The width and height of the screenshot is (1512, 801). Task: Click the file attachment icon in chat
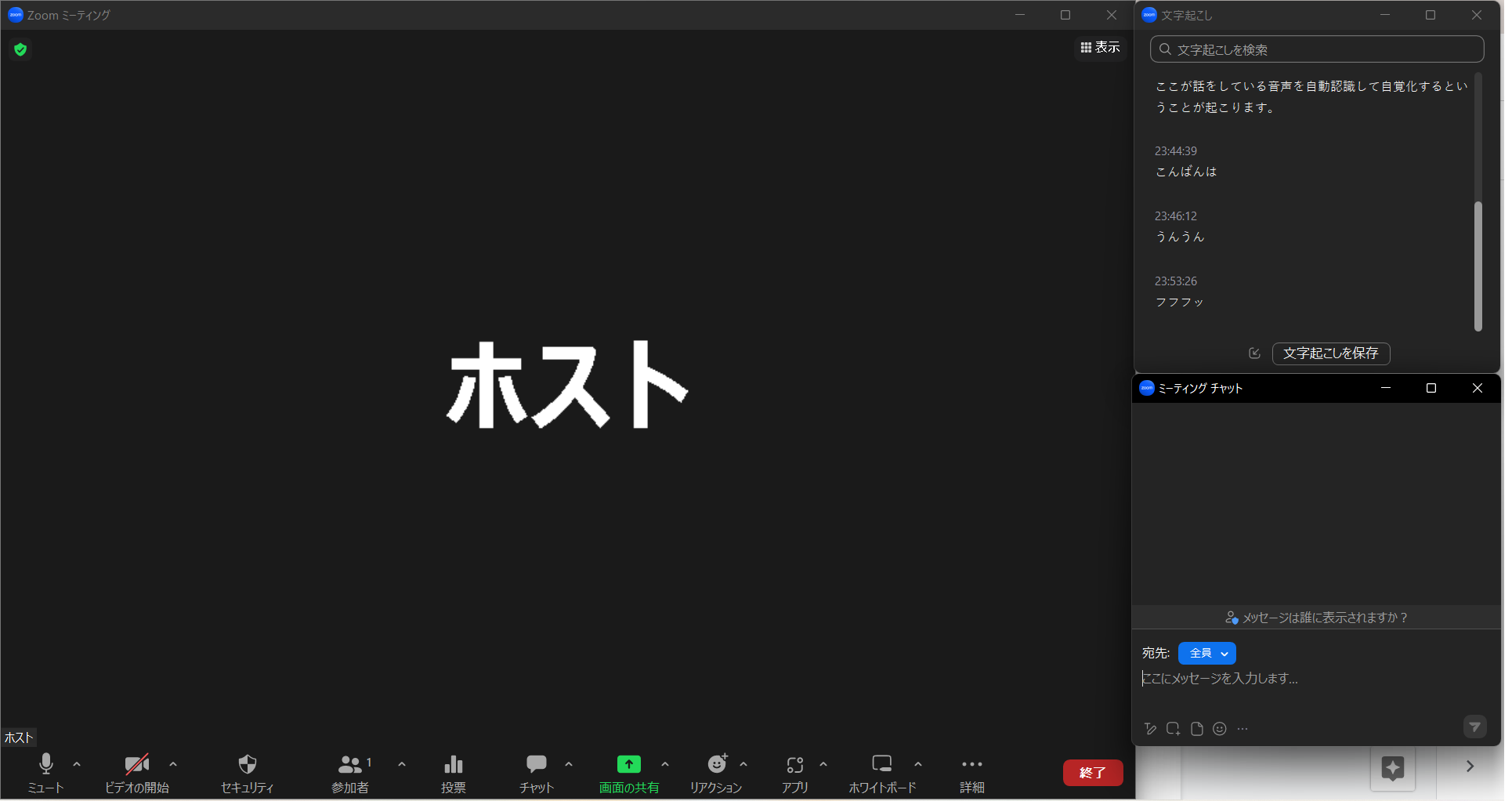tap(1196, 729)
